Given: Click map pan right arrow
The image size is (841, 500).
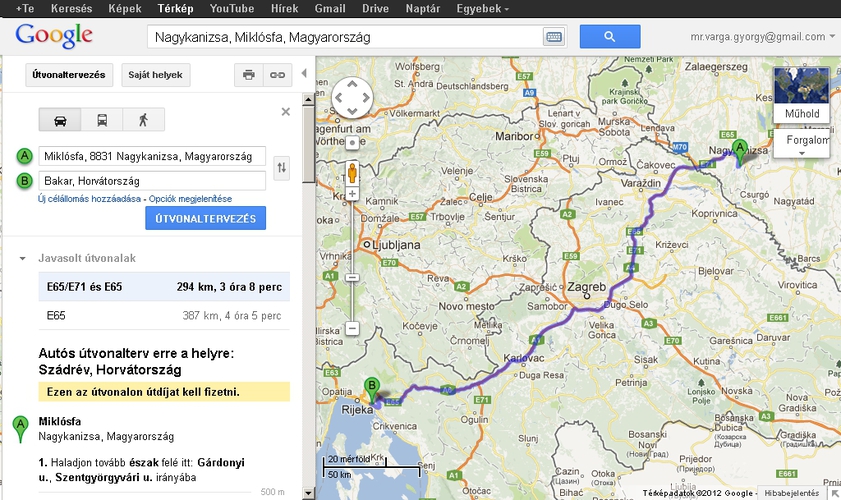Looking at the screenshot, I should 366,98.
